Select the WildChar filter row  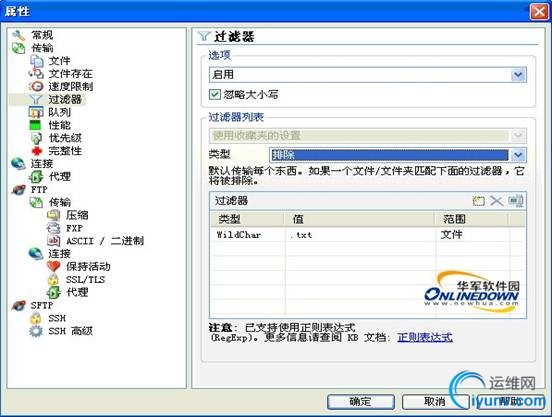tap(368, 235)
